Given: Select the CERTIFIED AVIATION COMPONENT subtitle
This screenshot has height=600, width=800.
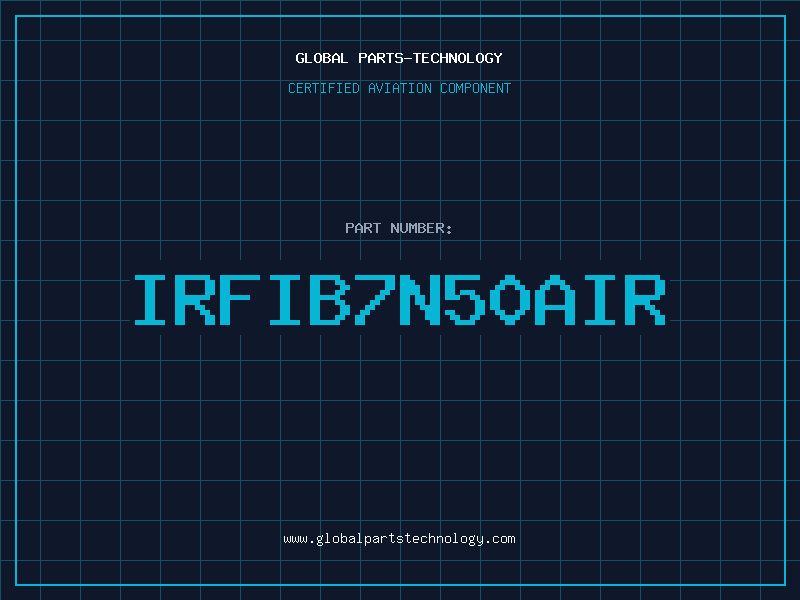Looking at the screenshot, I should coord(399,88).
